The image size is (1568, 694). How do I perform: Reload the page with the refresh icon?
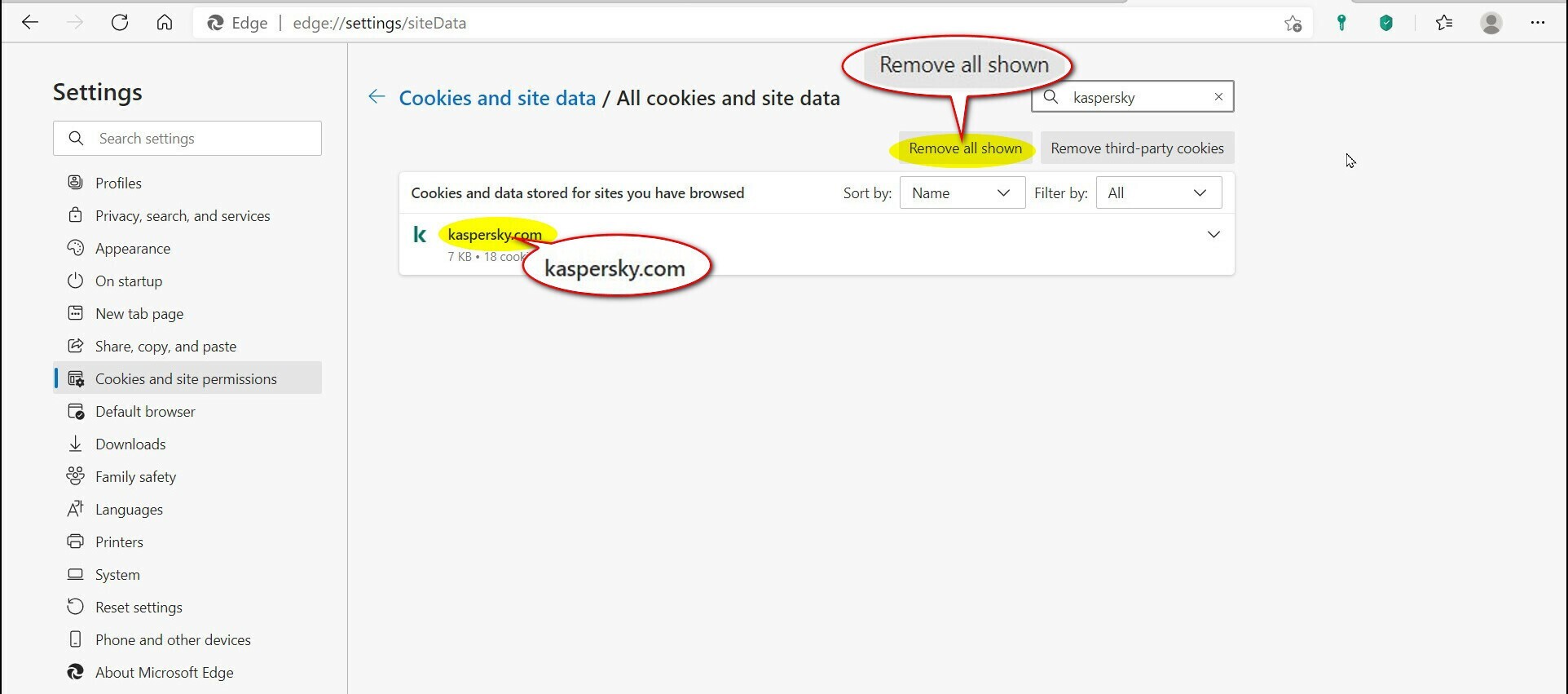pos(120,23)
